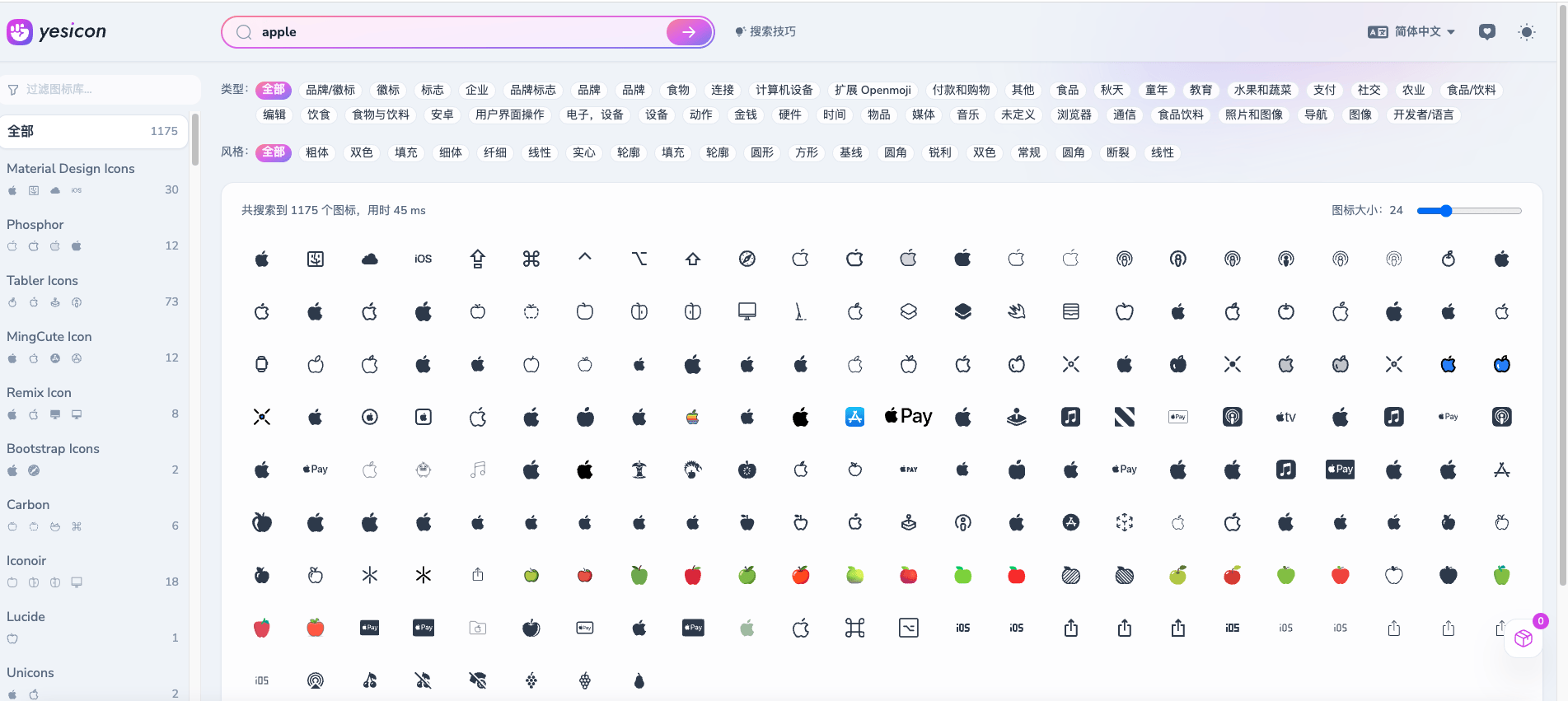Show the Phosphor icon library
1568x701 pixels.
tap(92, 234)
